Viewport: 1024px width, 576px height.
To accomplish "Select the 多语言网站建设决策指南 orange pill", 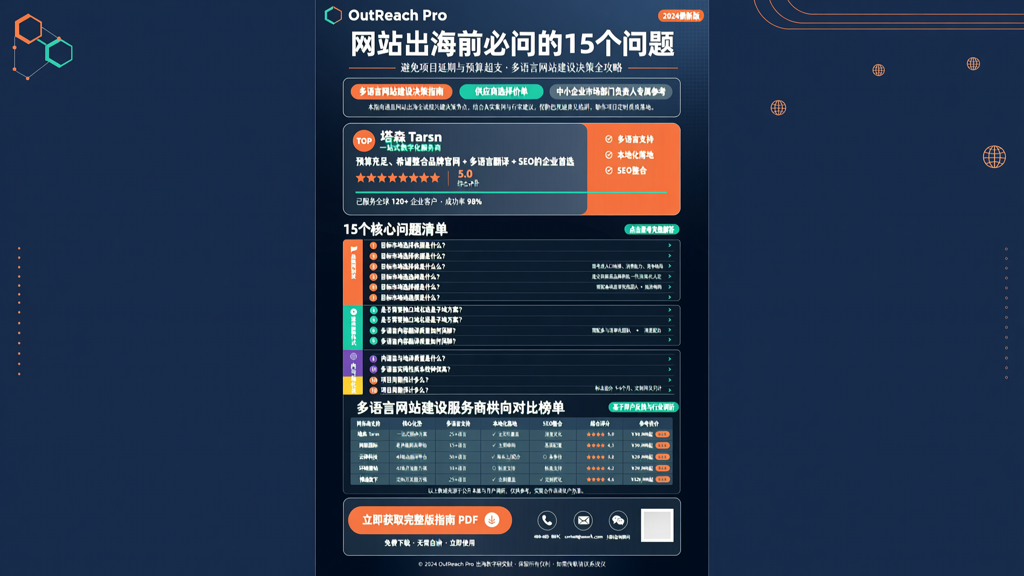I will [x=401, y=91].
